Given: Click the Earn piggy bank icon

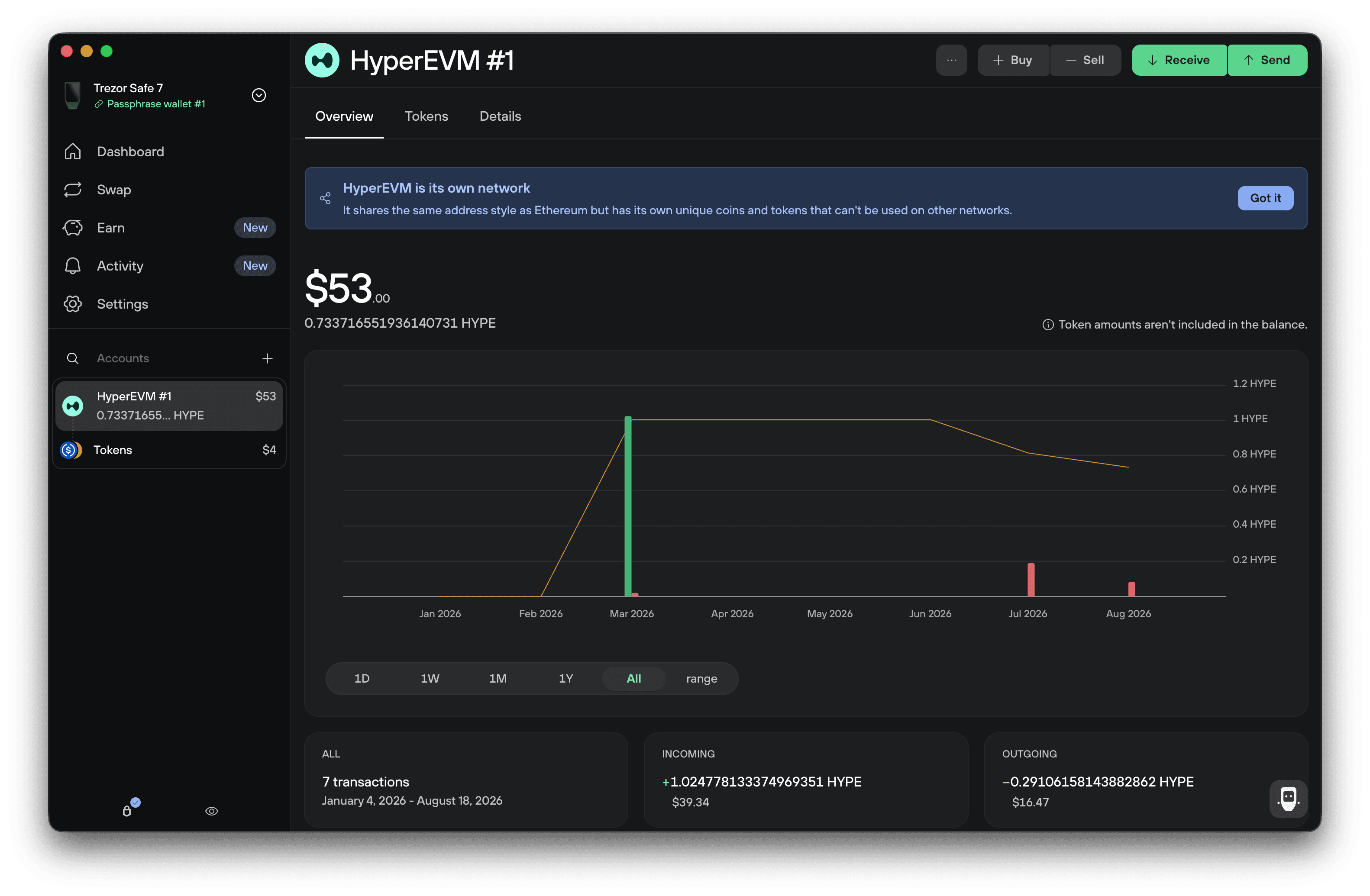Looking at the screenshot, I should point(73,227).
